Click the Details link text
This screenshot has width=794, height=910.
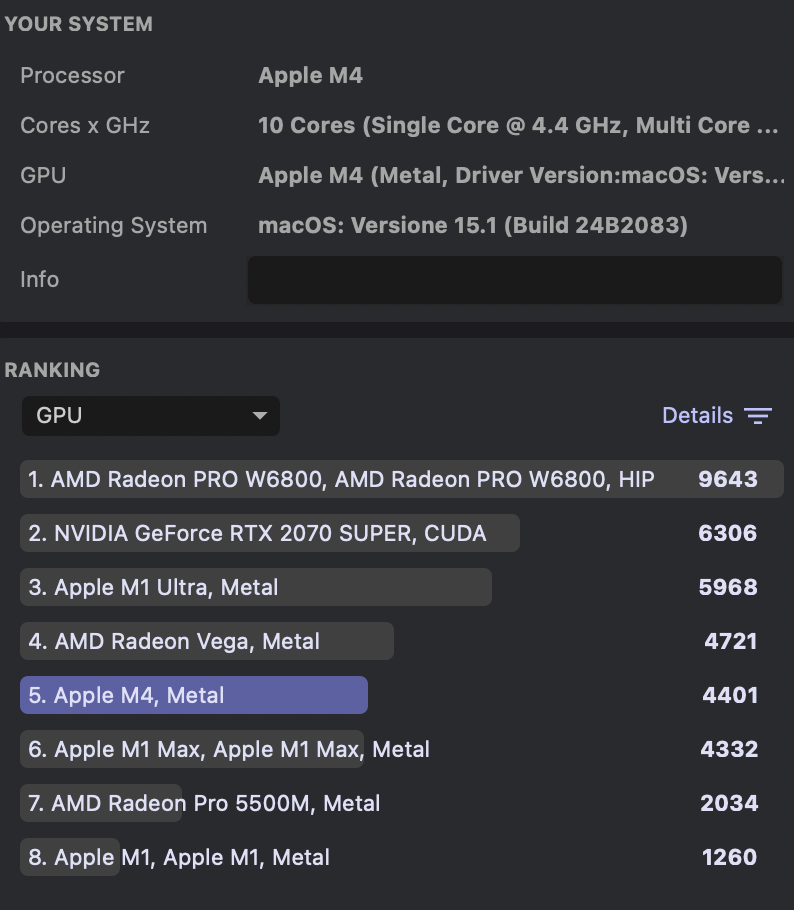[698, 415]
